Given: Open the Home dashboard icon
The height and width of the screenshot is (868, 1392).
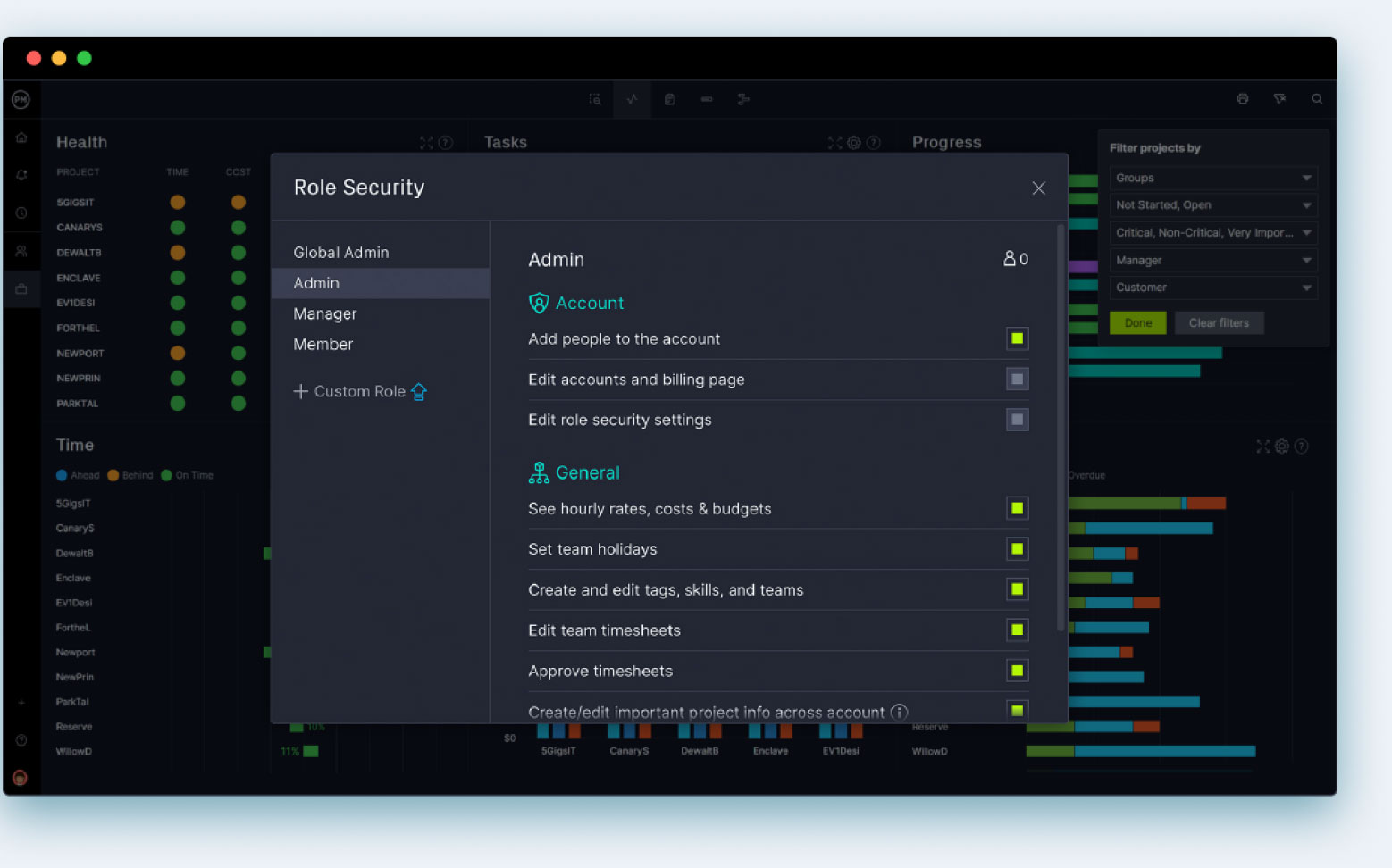Looking at the screenshot, I should (x=21, y=137).
